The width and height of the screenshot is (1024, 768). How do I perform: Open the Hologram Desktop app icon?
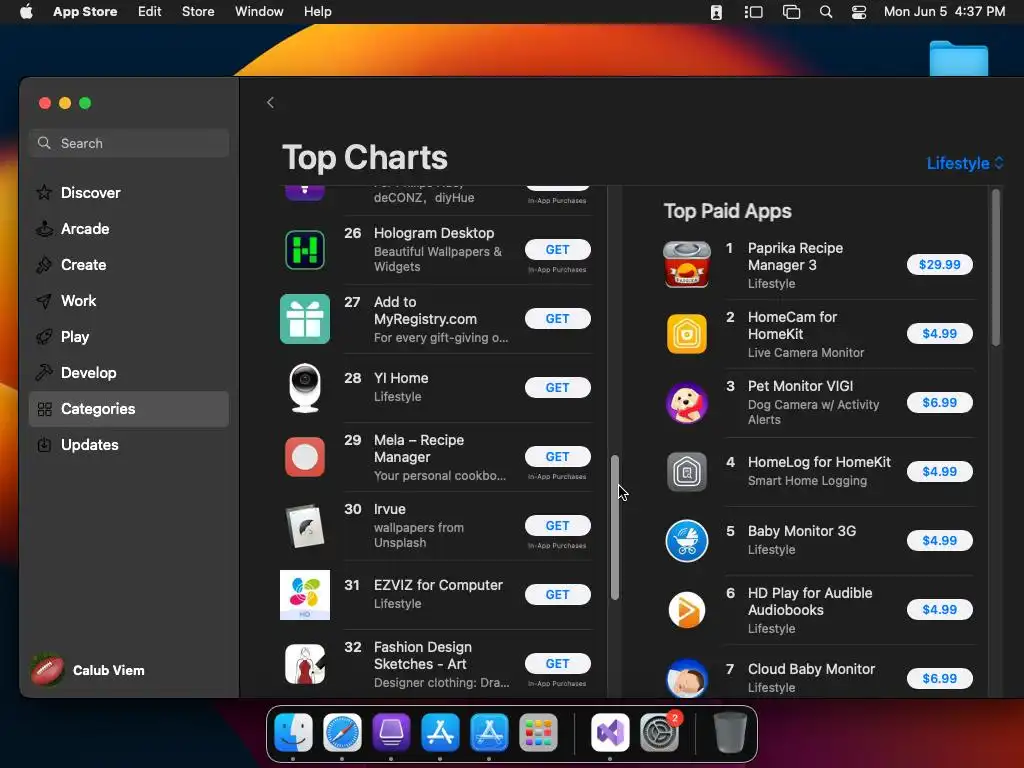point(305,250)
